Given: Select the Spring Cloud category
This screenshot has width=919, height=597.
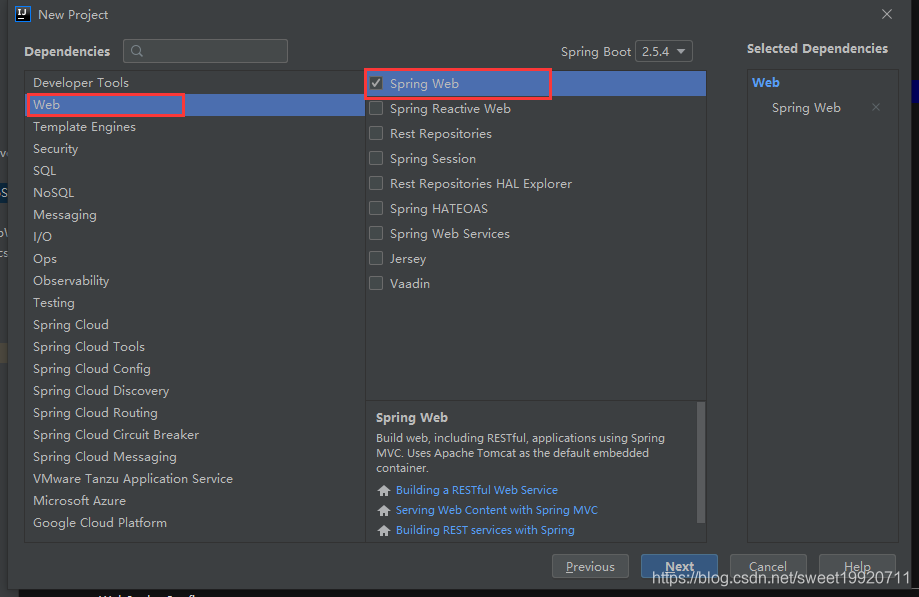Looking at the screenshot, I should point(195,325).
